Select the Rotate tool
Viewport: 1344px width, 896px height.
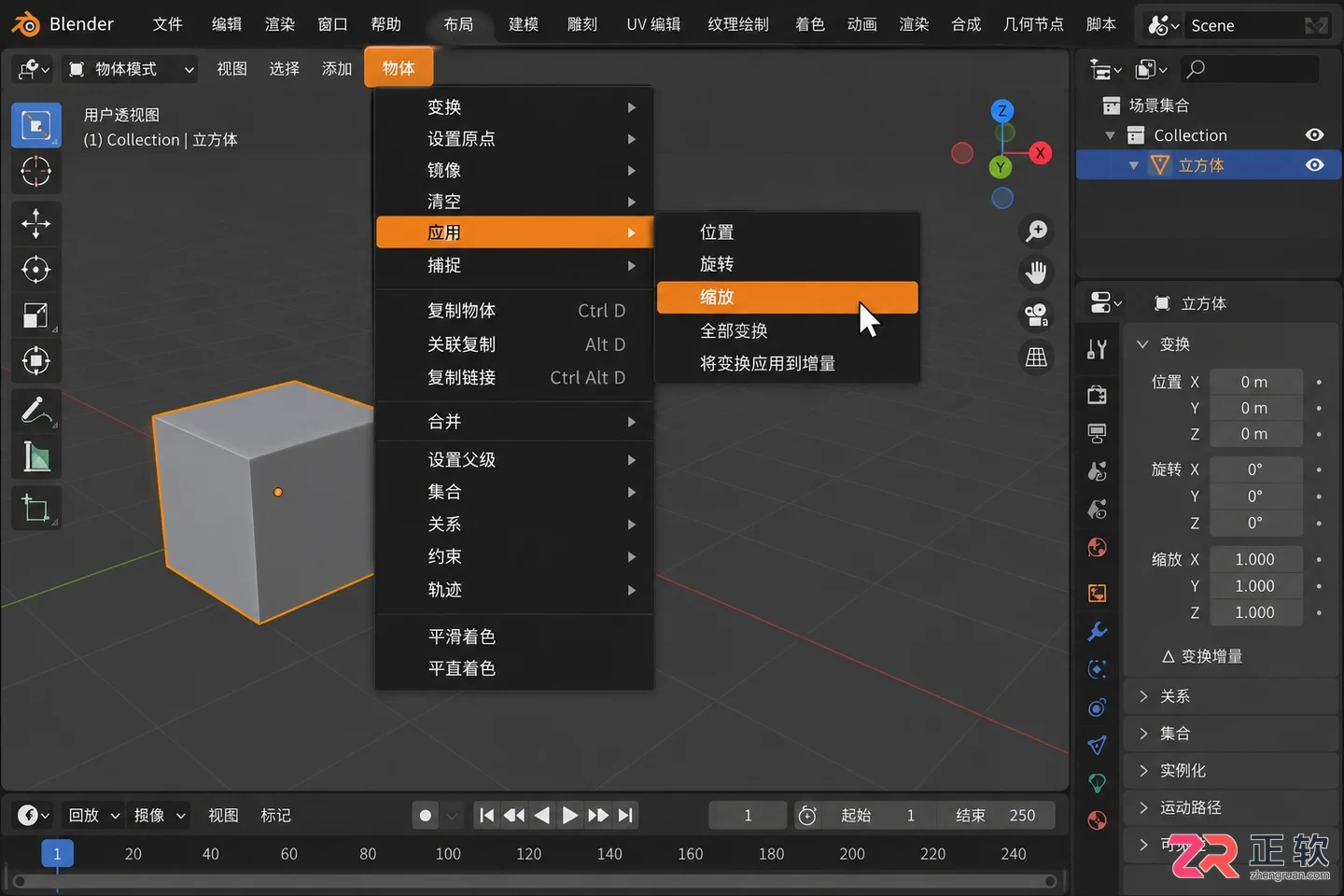pos(36,270)
